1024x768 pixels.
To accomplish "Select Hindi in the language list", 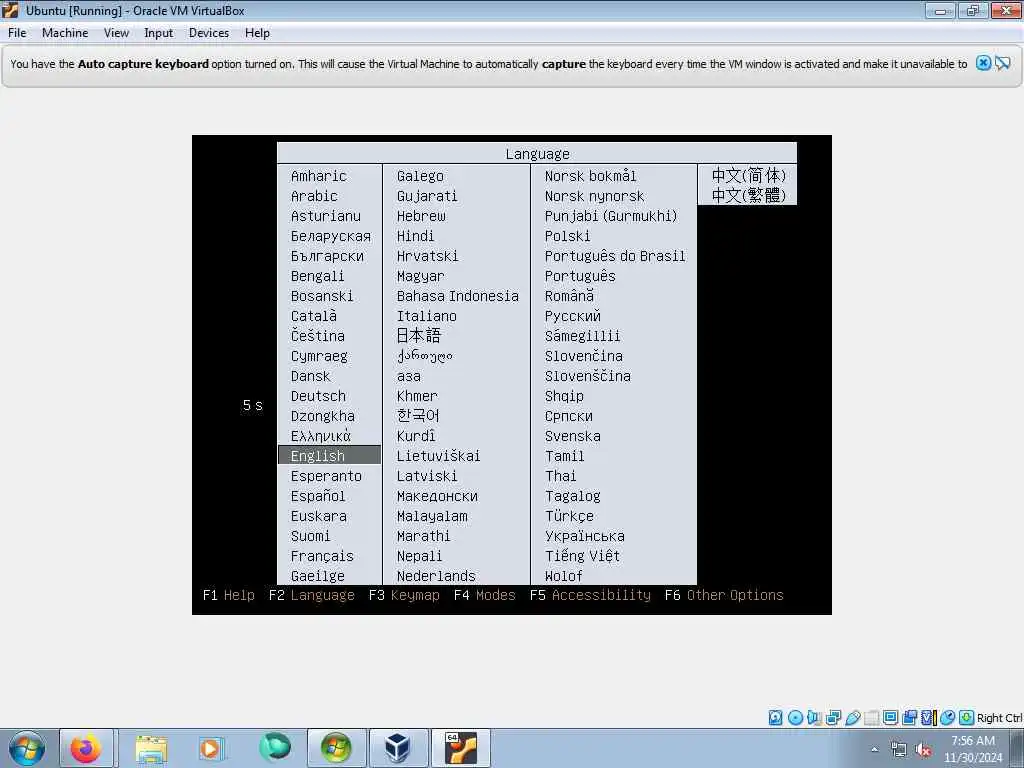I will pyautogui.click(x=415, y=236).
